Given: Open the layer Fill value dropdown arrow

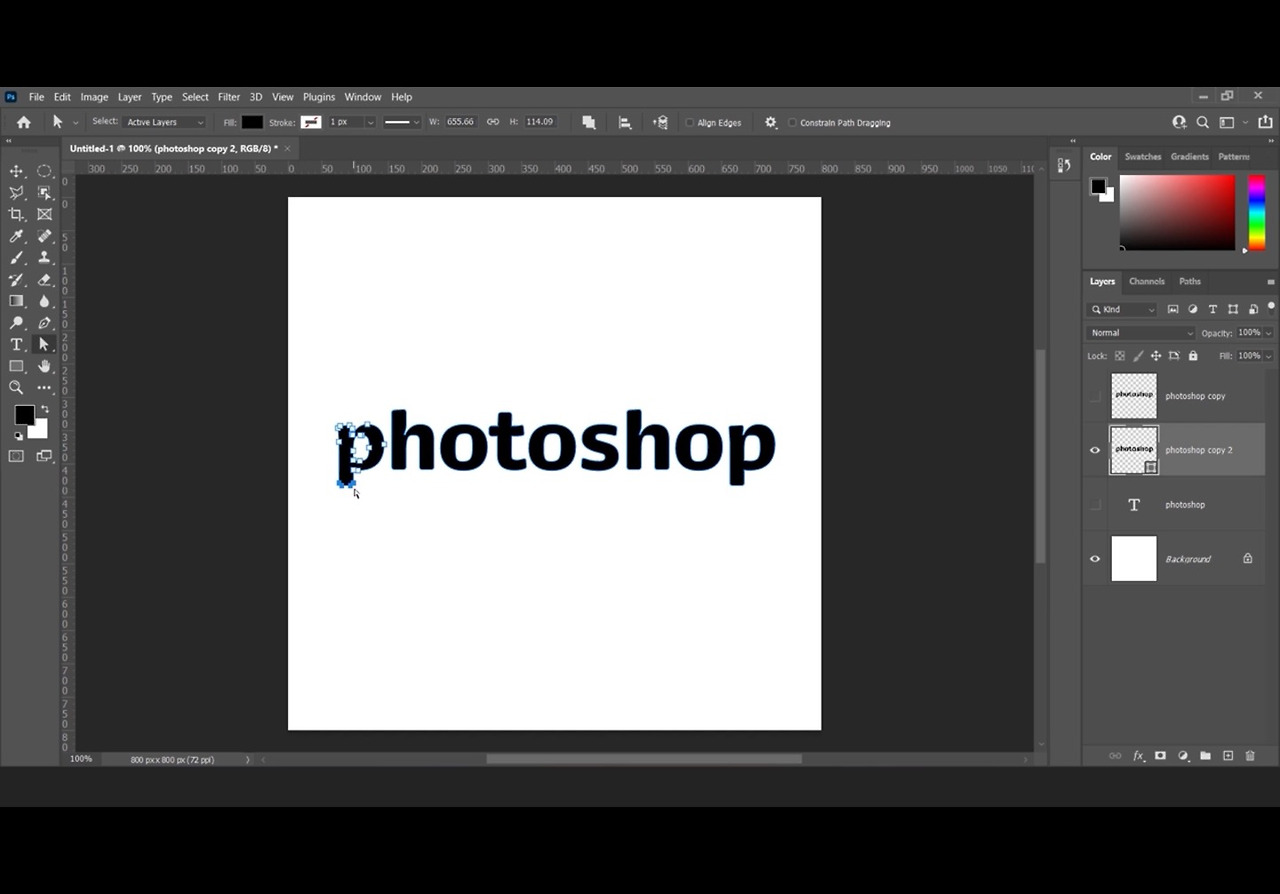Looking at the screenshot, I should 1269,356.
